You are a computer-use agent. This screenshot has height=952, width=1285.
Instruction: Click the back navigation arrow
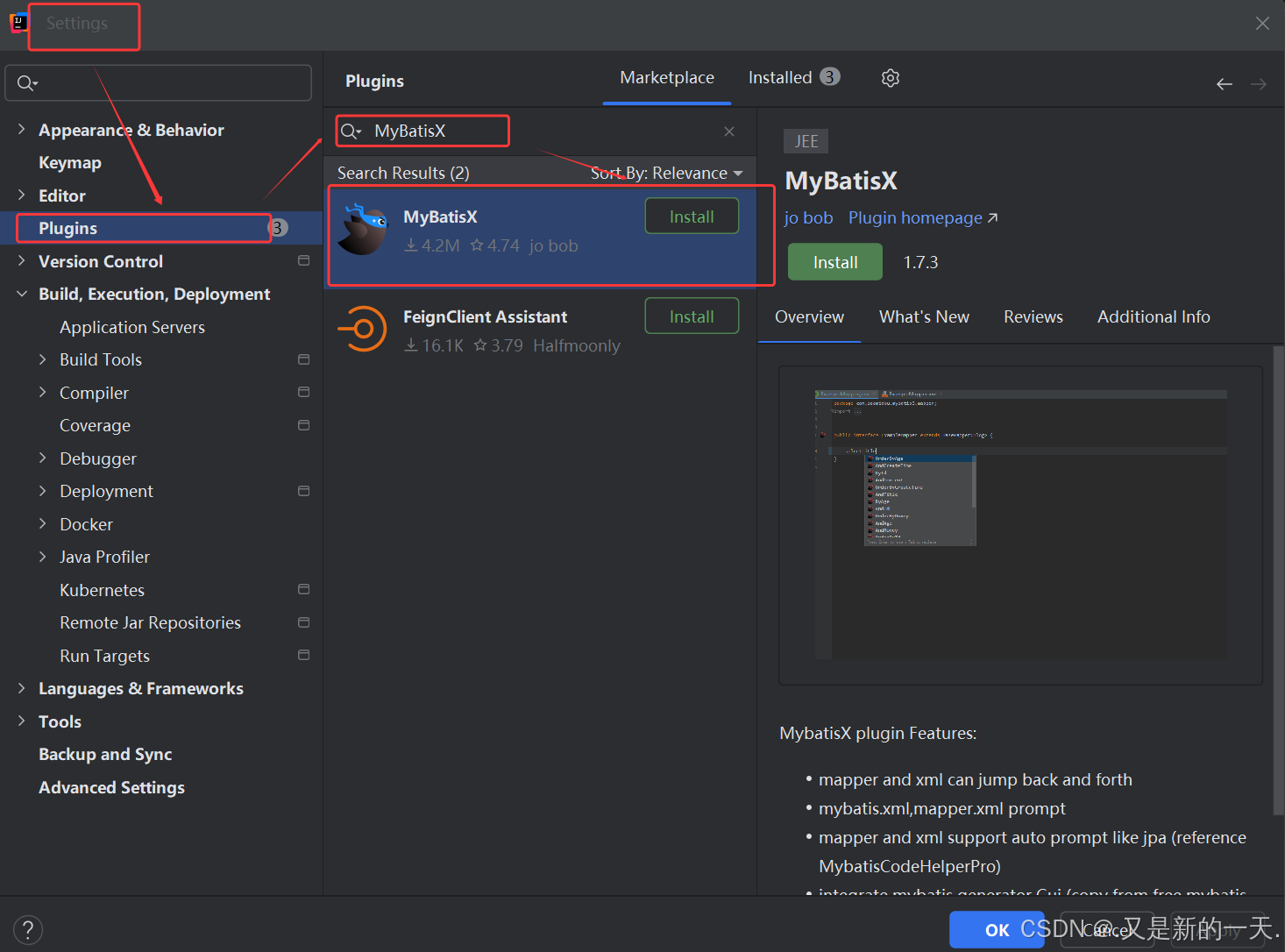[1225, 84]
